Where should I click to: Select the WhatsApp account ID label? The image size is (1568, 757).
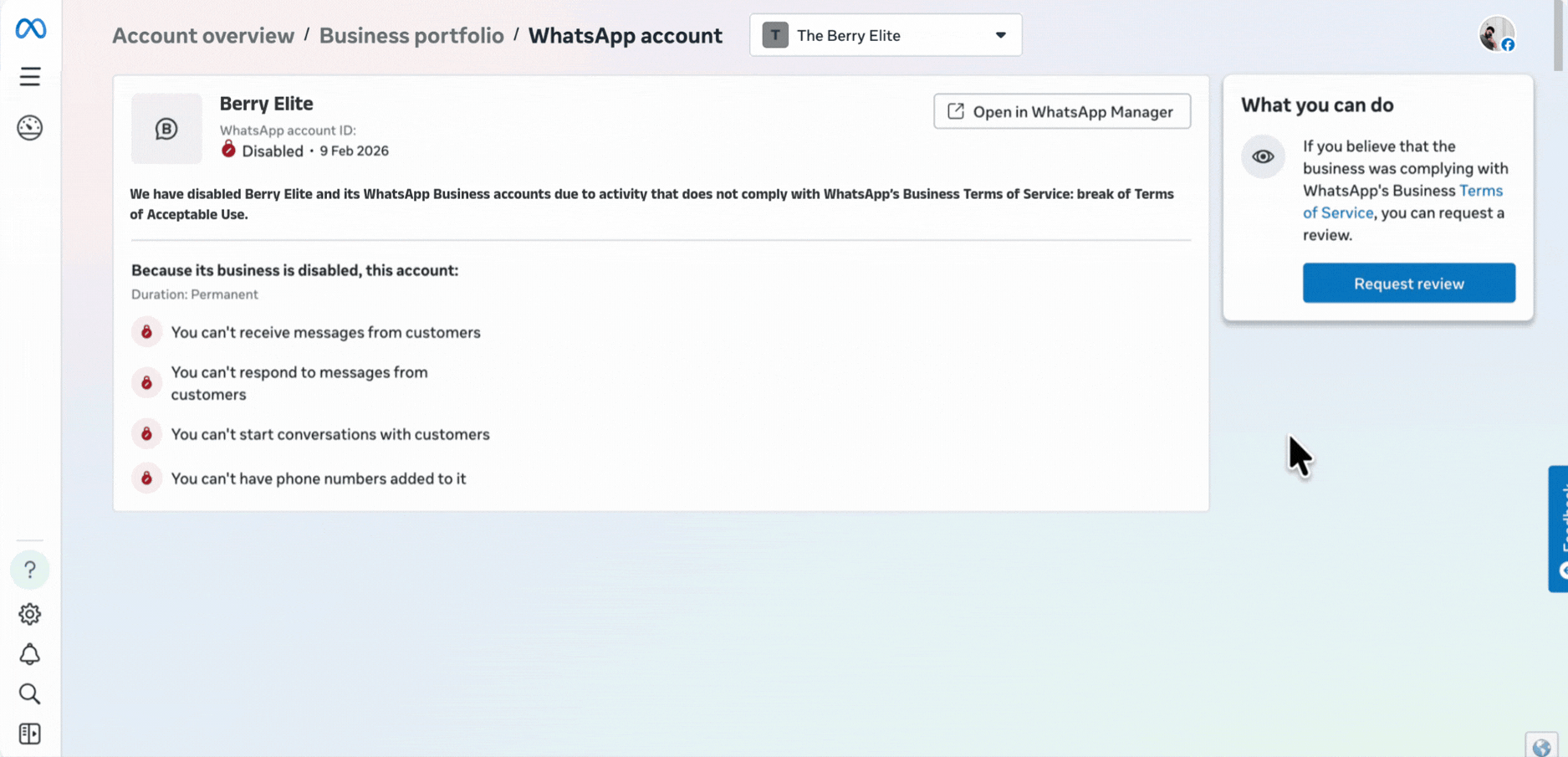coord(288,130)
